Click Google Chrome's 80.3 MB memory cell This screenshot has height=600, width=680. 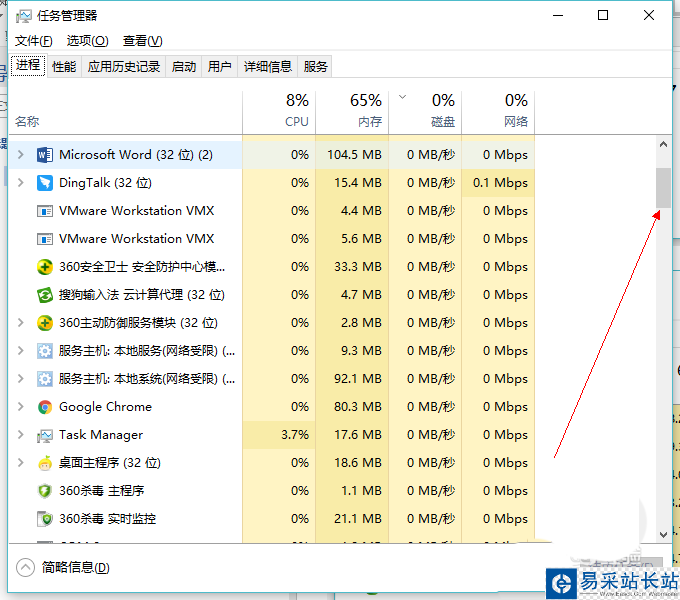(352, 407)
